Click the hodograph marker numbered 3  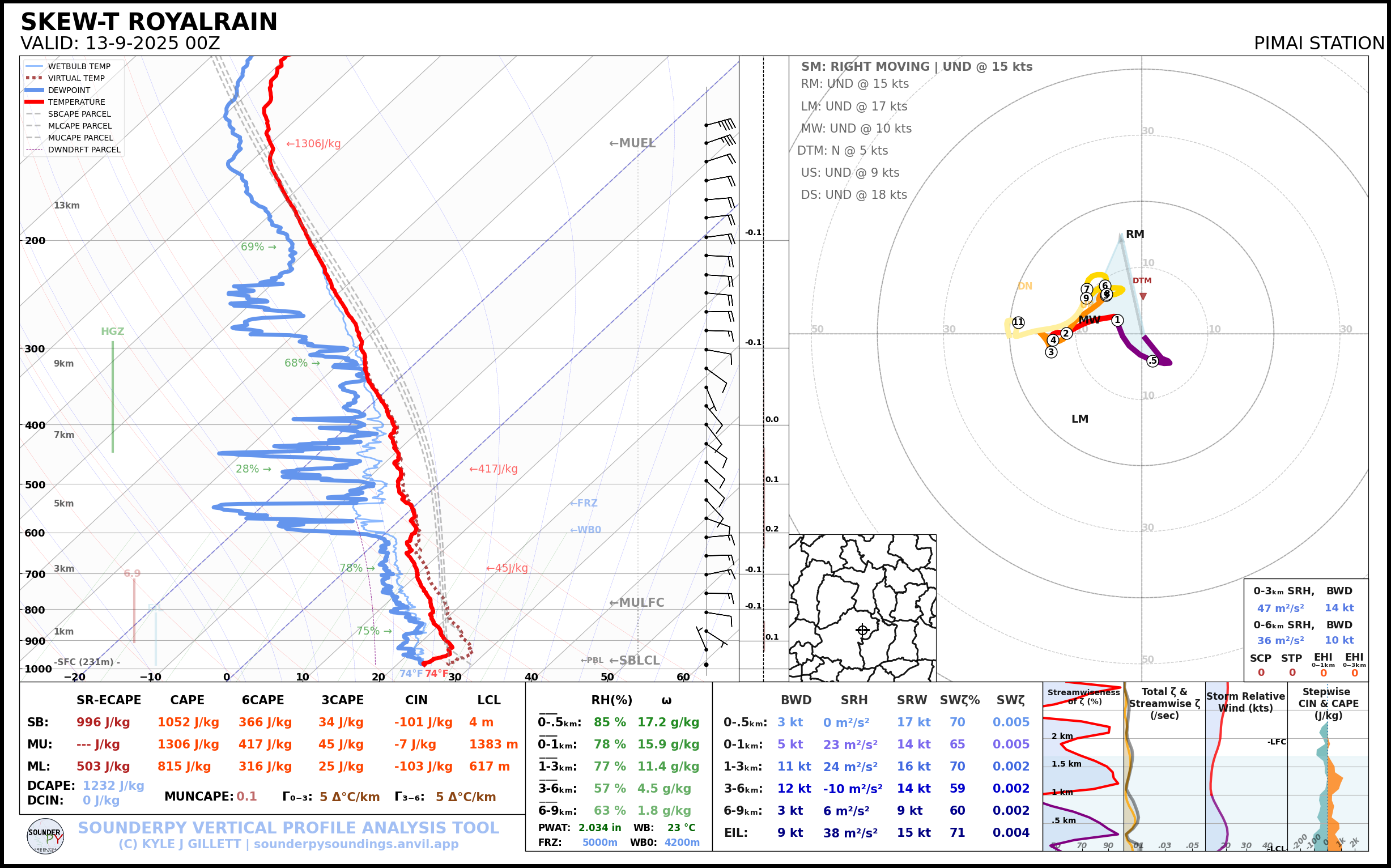(x=1051, y=352)
